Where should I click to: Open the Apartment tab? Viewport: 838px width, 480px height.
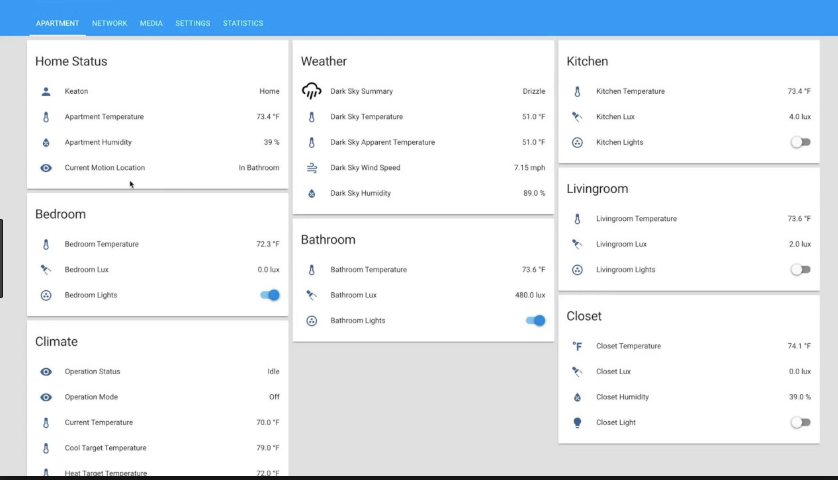(57, 23)
